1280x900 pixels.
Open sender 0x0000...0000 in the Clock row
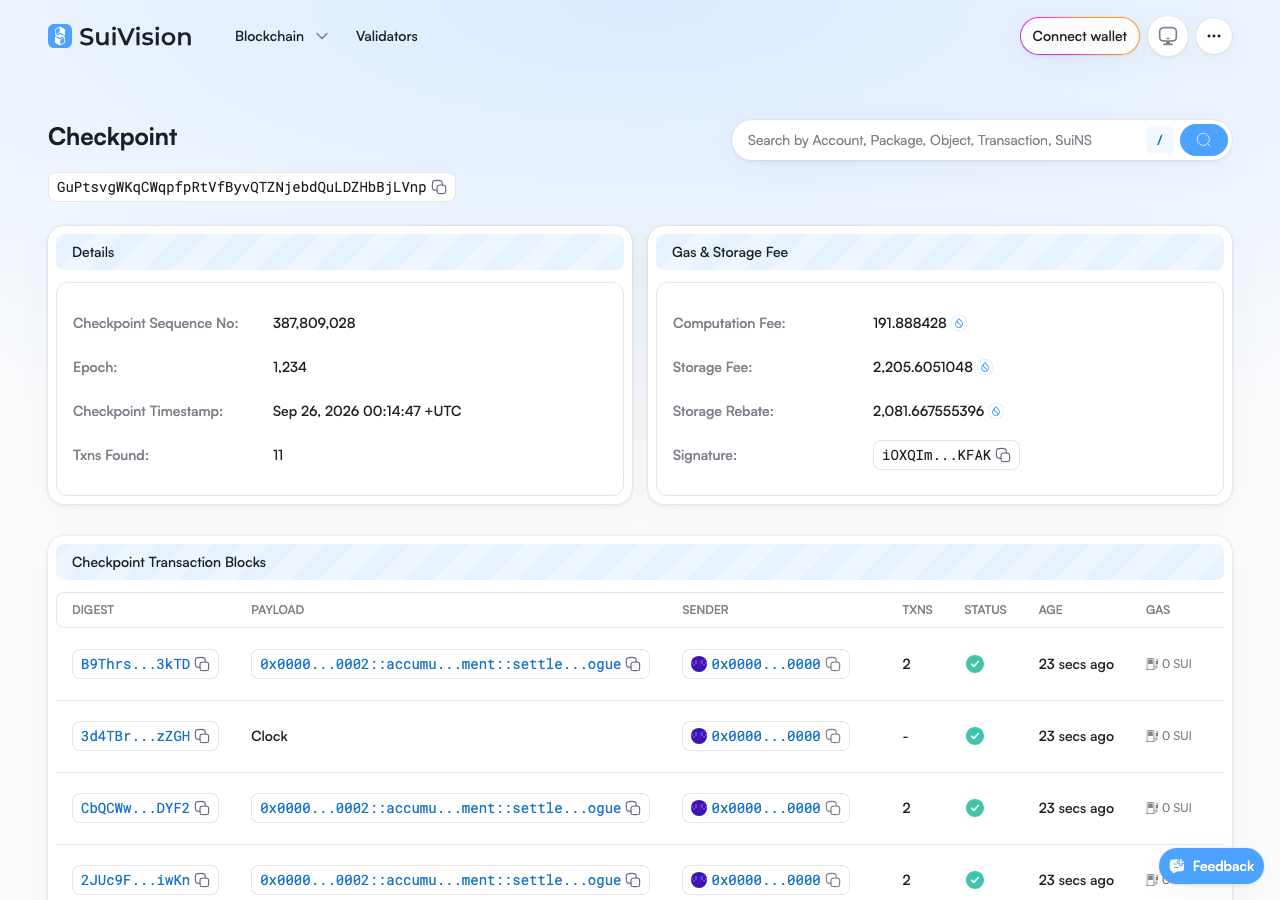(x=766, y=736)
